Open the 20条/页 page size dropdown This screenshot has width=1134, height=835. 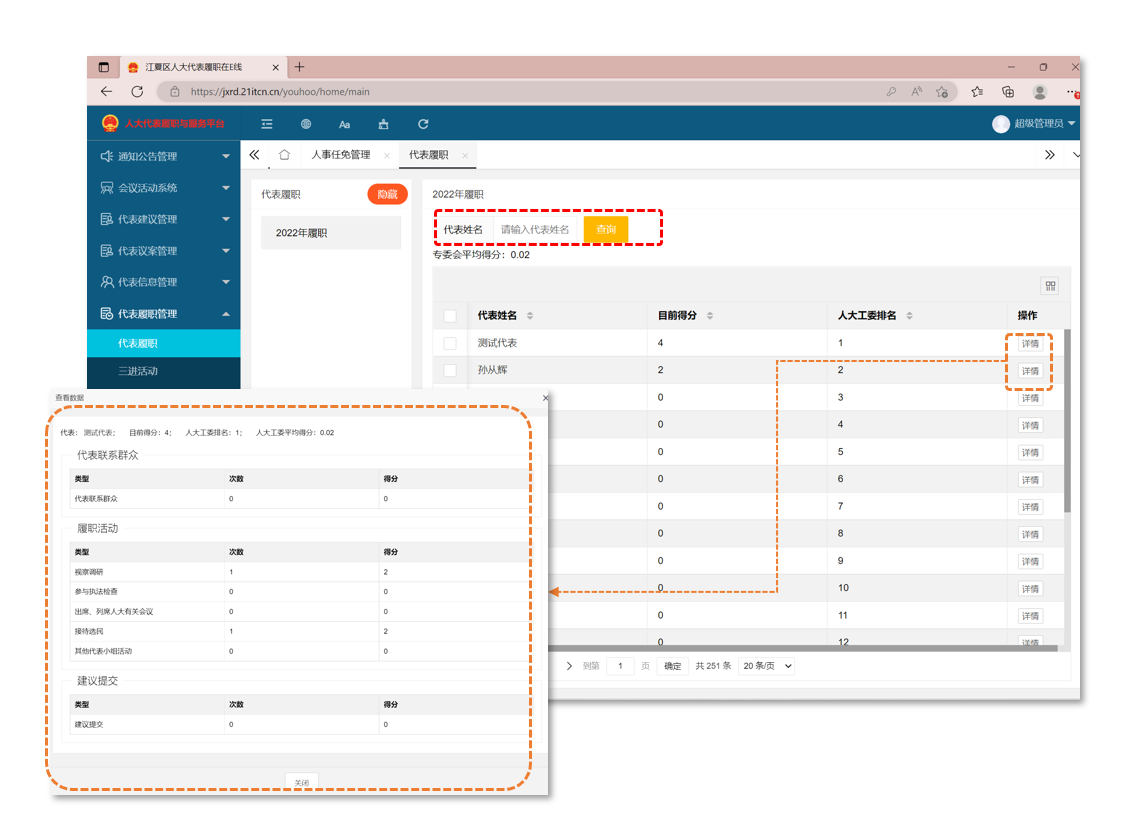(x=766, y=666)
